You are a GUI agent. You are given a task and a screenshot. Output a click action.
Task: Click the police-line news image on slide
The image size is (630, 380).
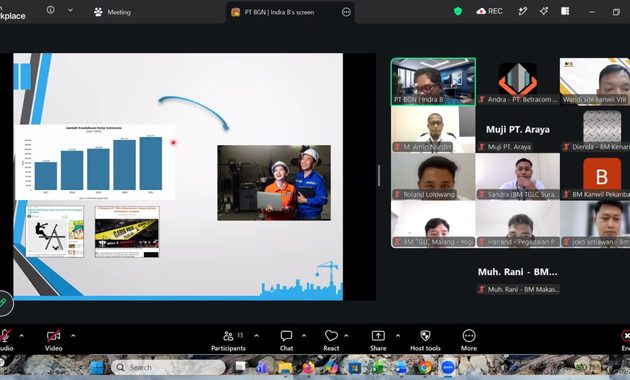[x=127, y=232]
